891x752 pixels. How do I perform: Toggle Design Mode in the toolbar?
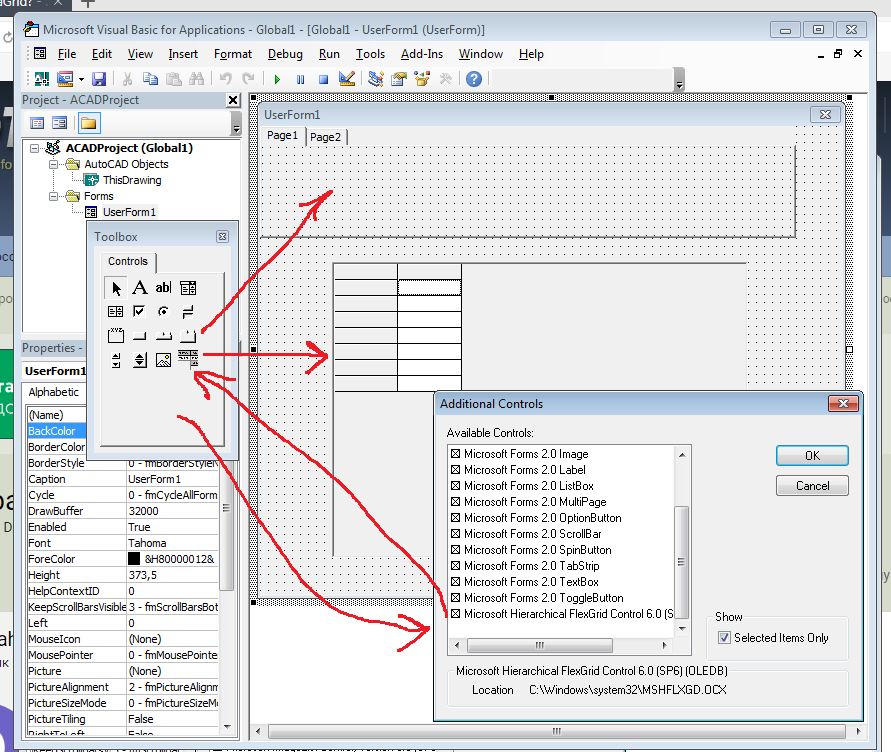(347, 79)
